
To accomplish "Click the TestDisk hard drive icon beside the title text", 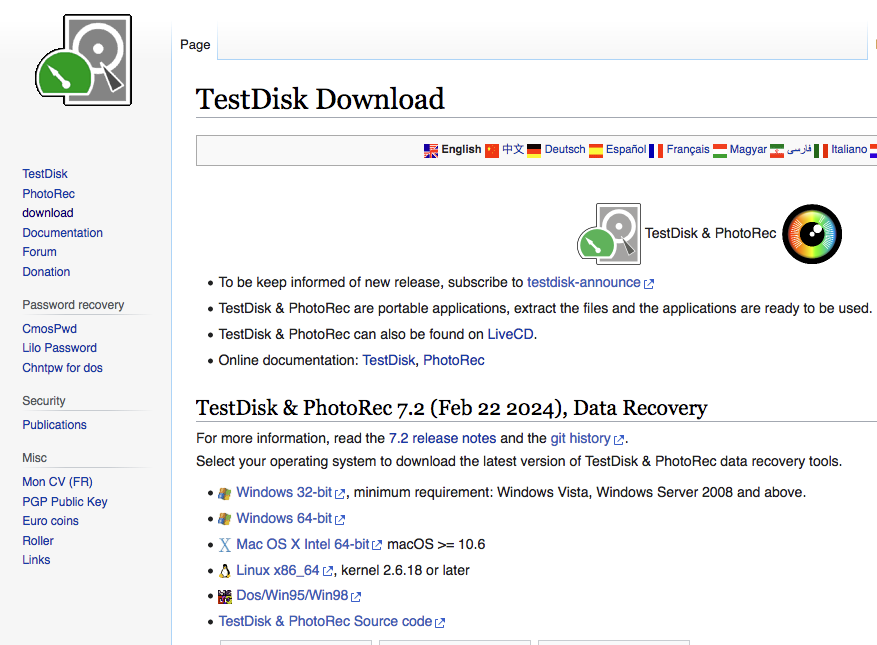I will tap(609, 233).
